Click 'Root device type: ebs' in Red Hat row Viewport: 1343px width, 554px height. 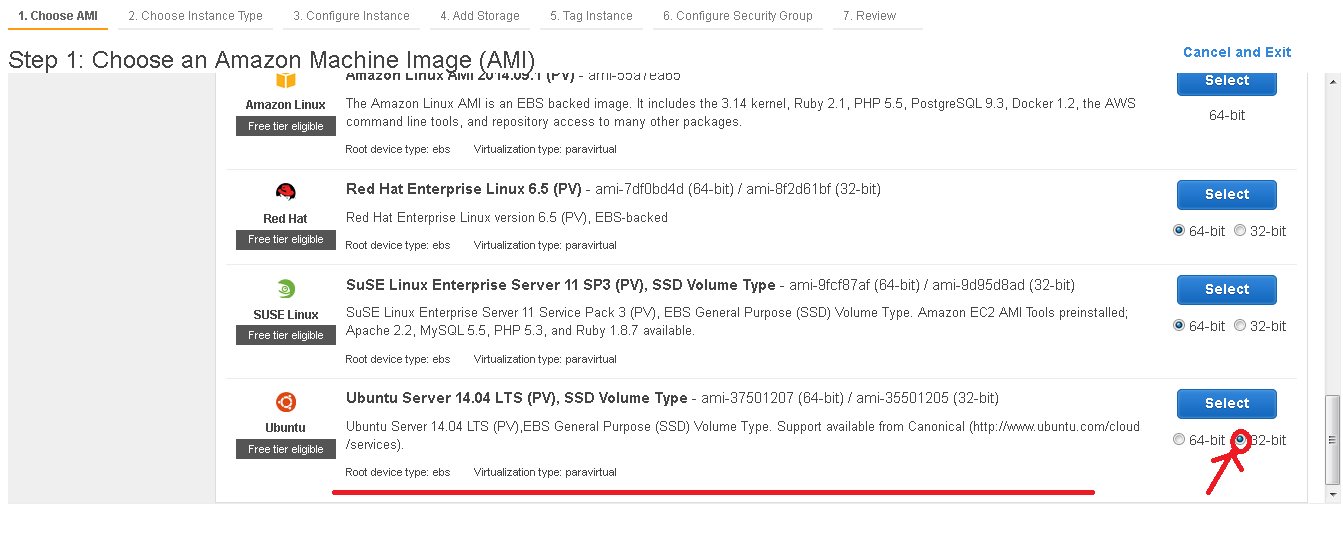tap(398, 245)
